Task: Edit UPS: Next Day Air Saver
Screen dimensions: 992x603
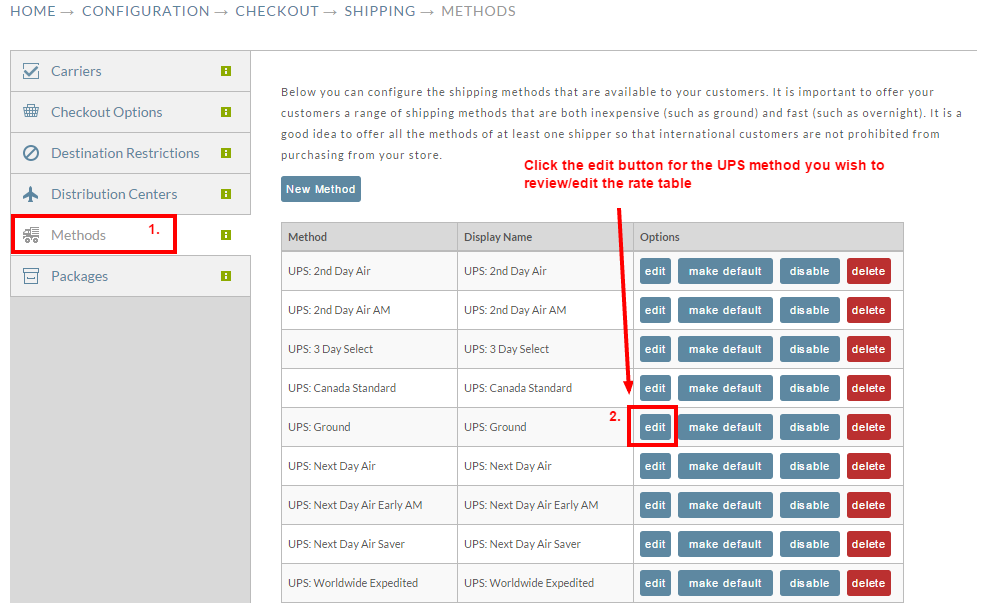Action: tap(655, 544)
